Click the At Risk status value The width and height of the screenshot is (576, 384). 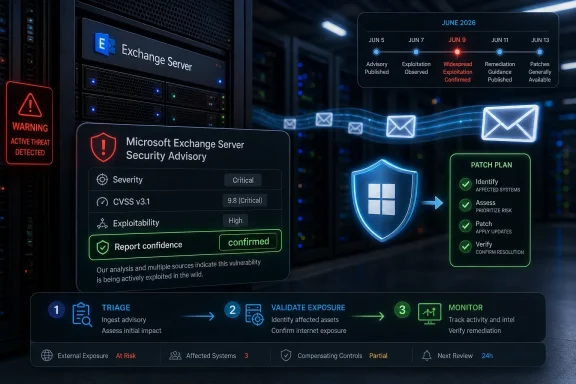tap(126, 356)
